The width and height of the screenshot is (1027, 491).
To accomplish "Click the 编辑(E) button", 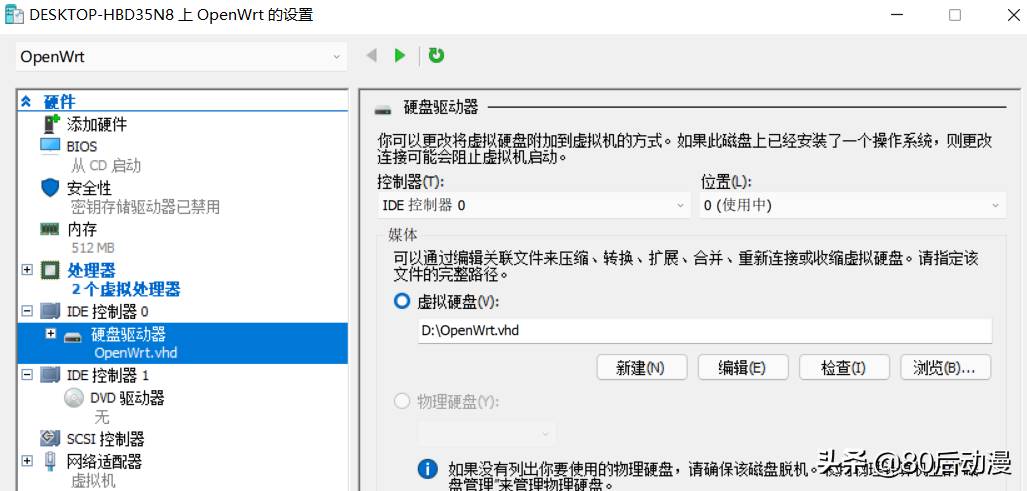I will tap(742, 368).
